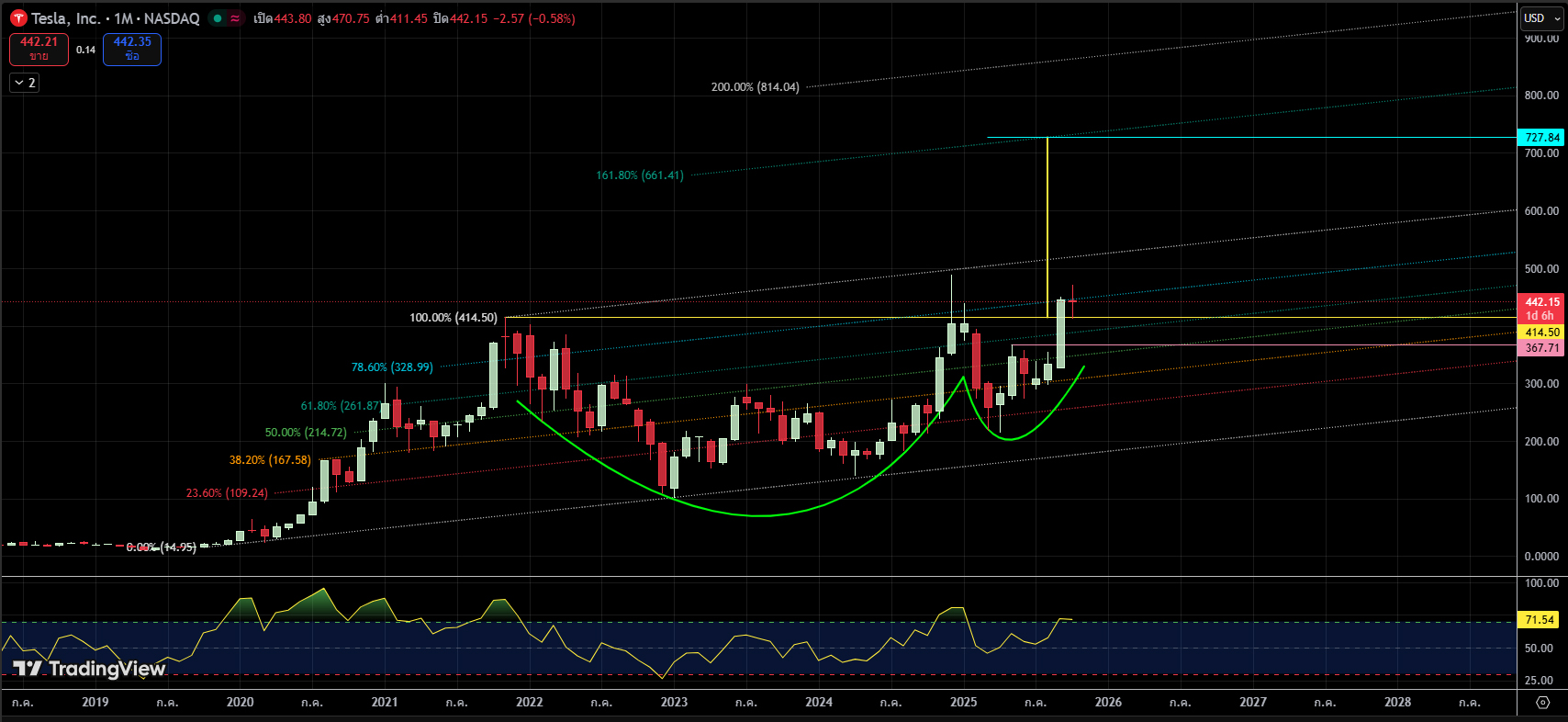Click the 200.00 price scale label

[x=1541, y=442]
